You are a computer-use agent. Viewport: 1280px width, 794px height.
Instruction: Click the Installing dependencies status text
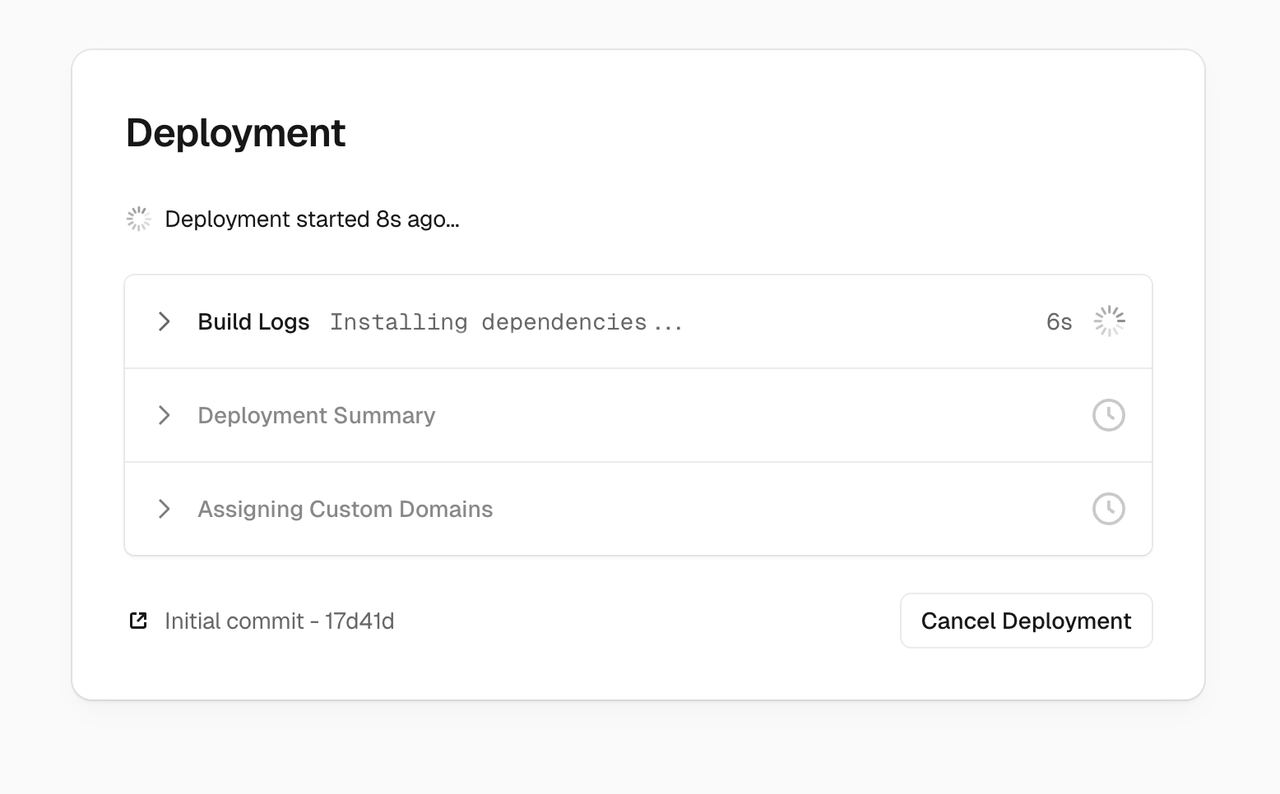coord(506,322)
